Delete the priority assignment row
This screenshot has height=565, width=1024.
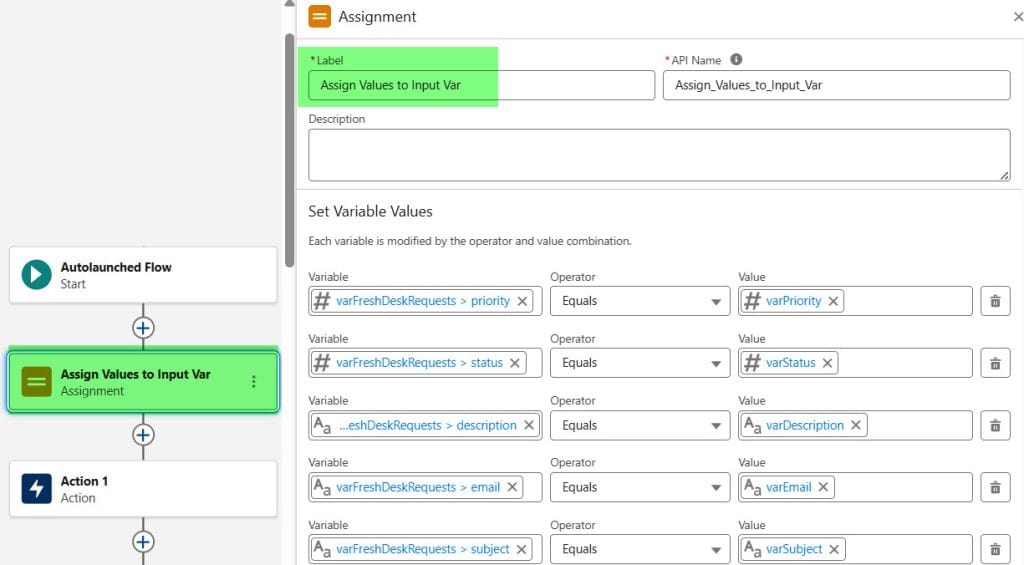tap(995, 301)
